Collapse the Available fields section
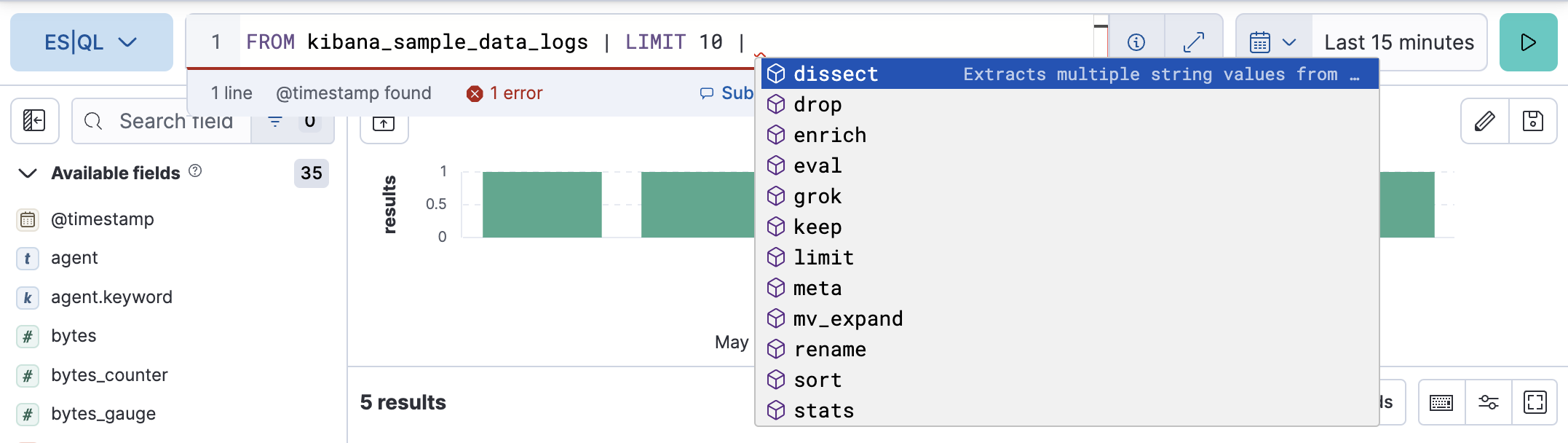Image resolution: width=1568 pixels, height=443 pixels. click(x=28, y=173)
